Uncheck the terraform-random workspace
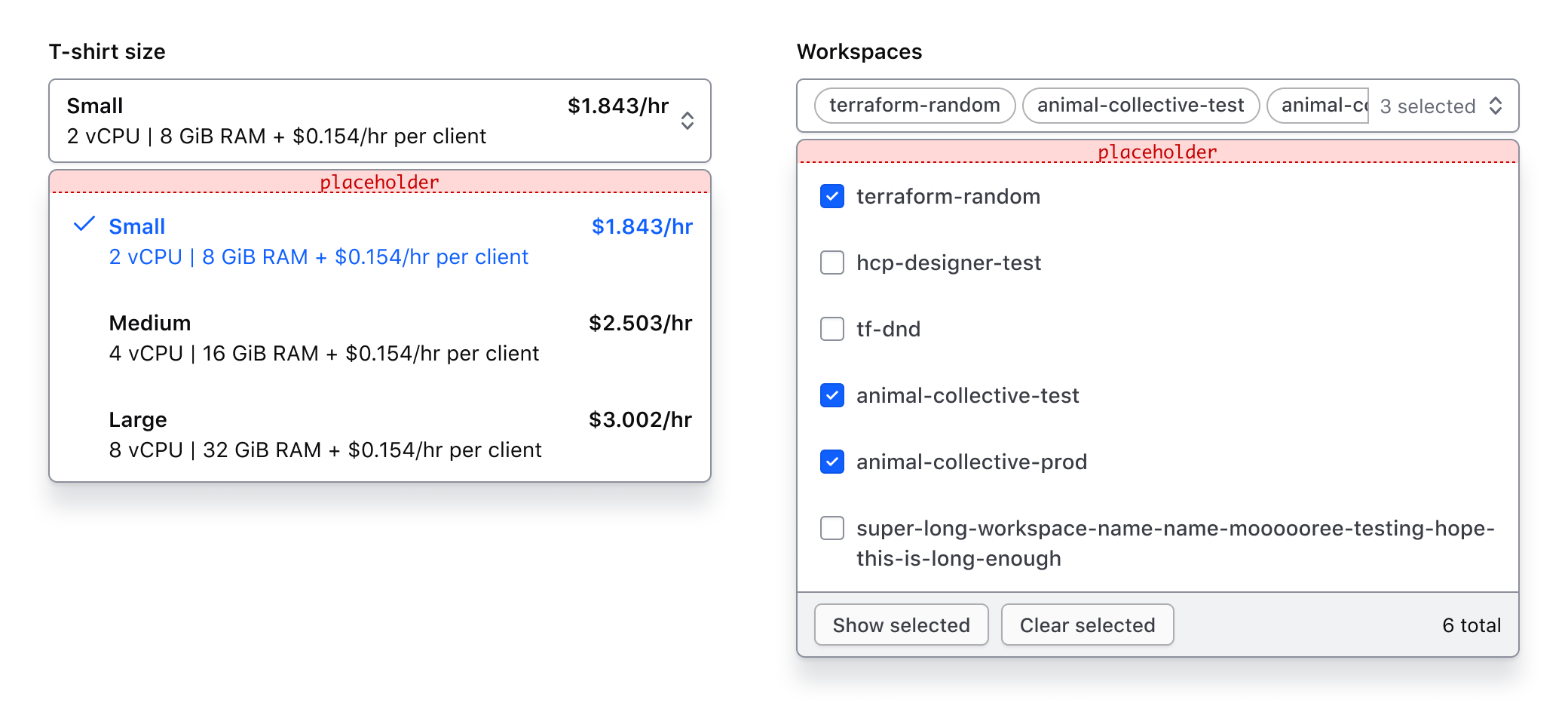Screen dimensions: 1568x706 (831, 196)
